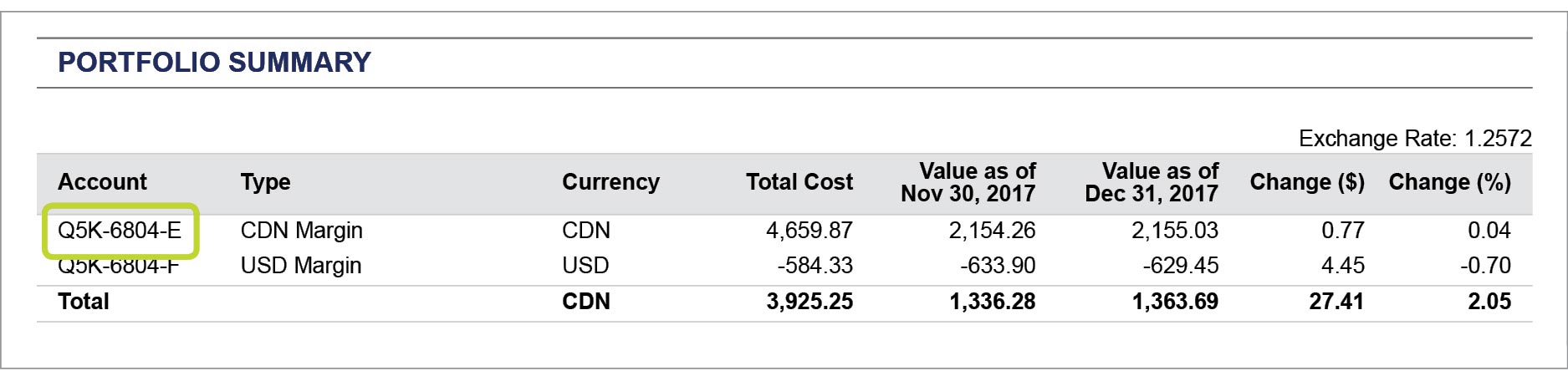Click the Total Cost column header
Viewport: 1568px width, 371px height.
tap(799, 182)
